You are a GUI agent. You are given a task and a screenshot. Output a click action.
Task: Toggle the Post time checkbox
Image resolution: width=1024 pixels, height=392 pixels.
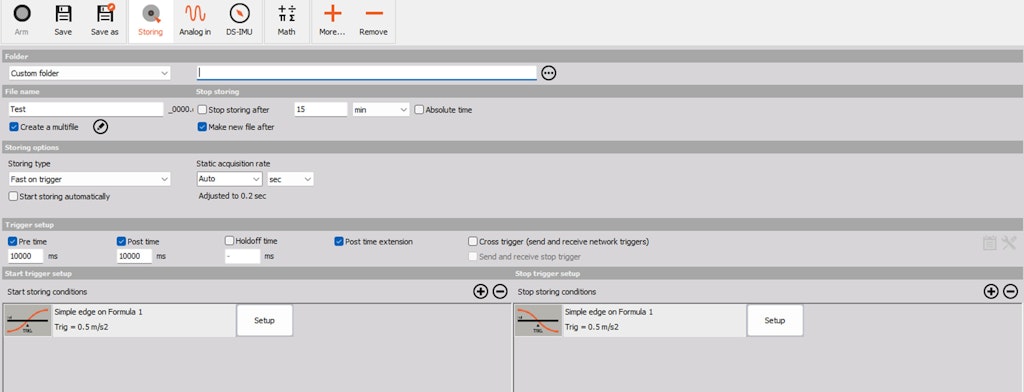pyautogui.click(x=121, y=241)
